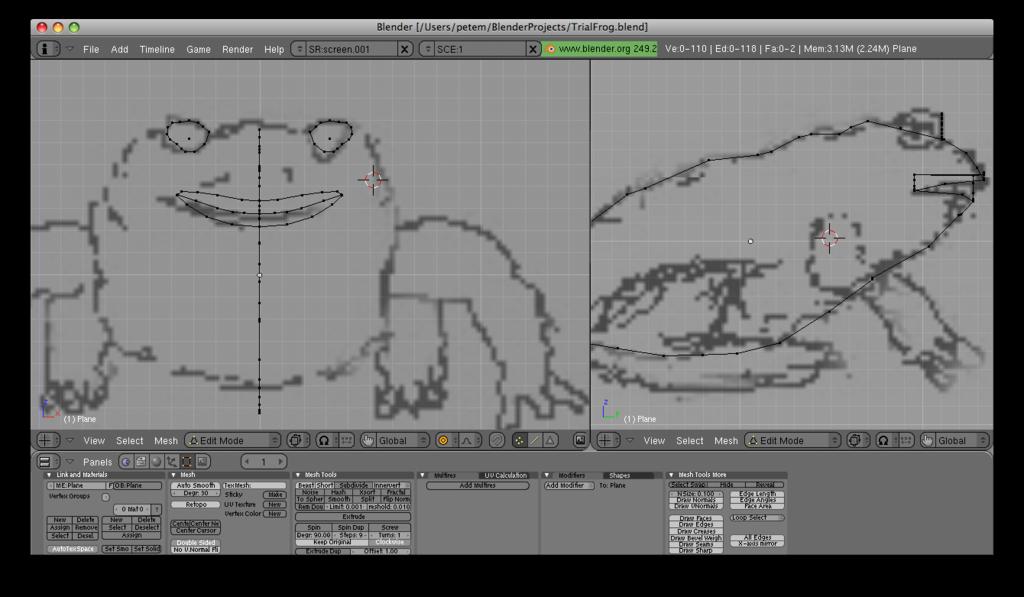
Task: Open the SR:screen.001 screen selector
Action: pos(298,49)
